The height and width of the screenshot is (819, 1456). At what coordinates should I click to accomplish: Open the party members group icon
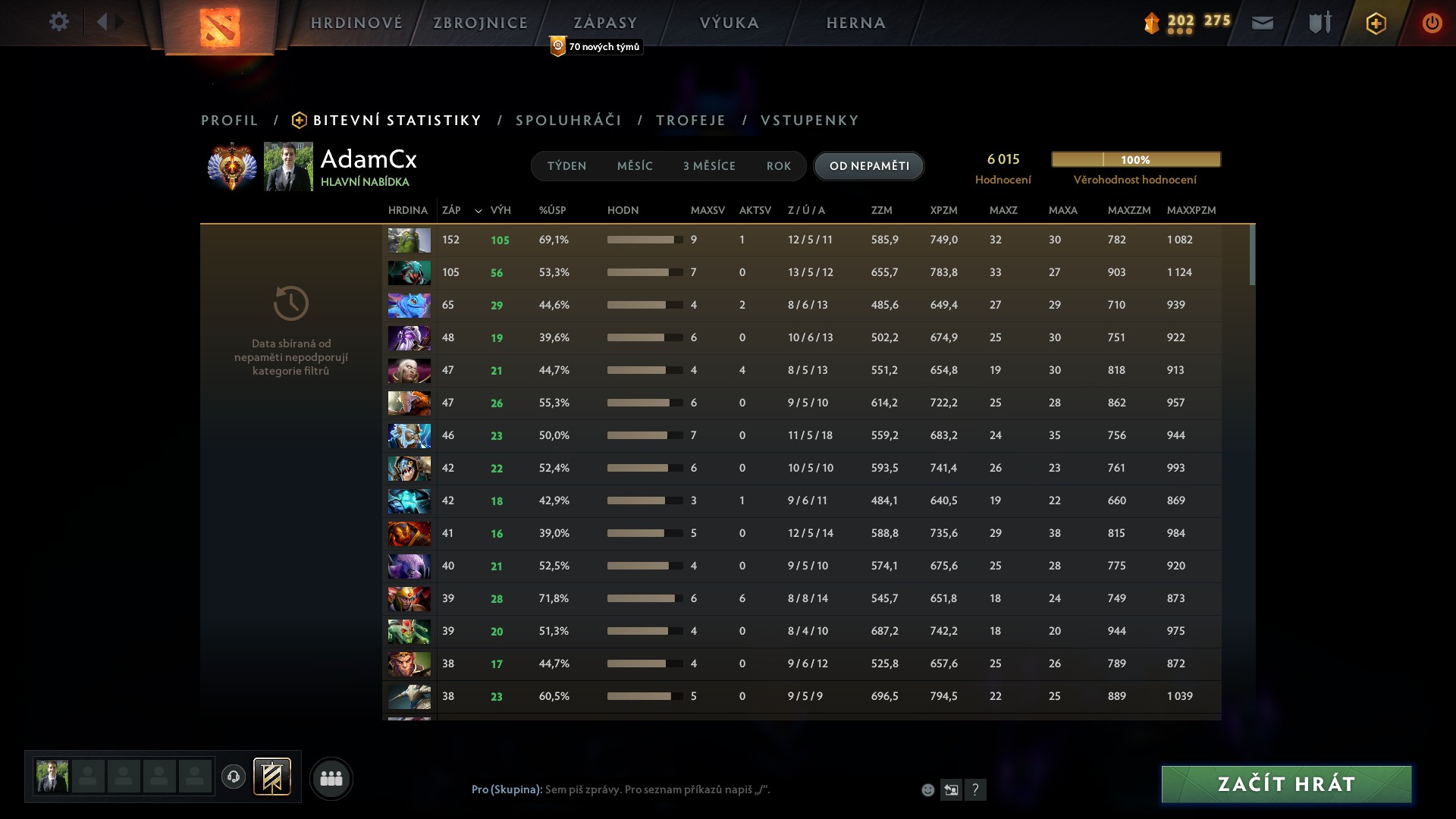click(x=331, y=778)
